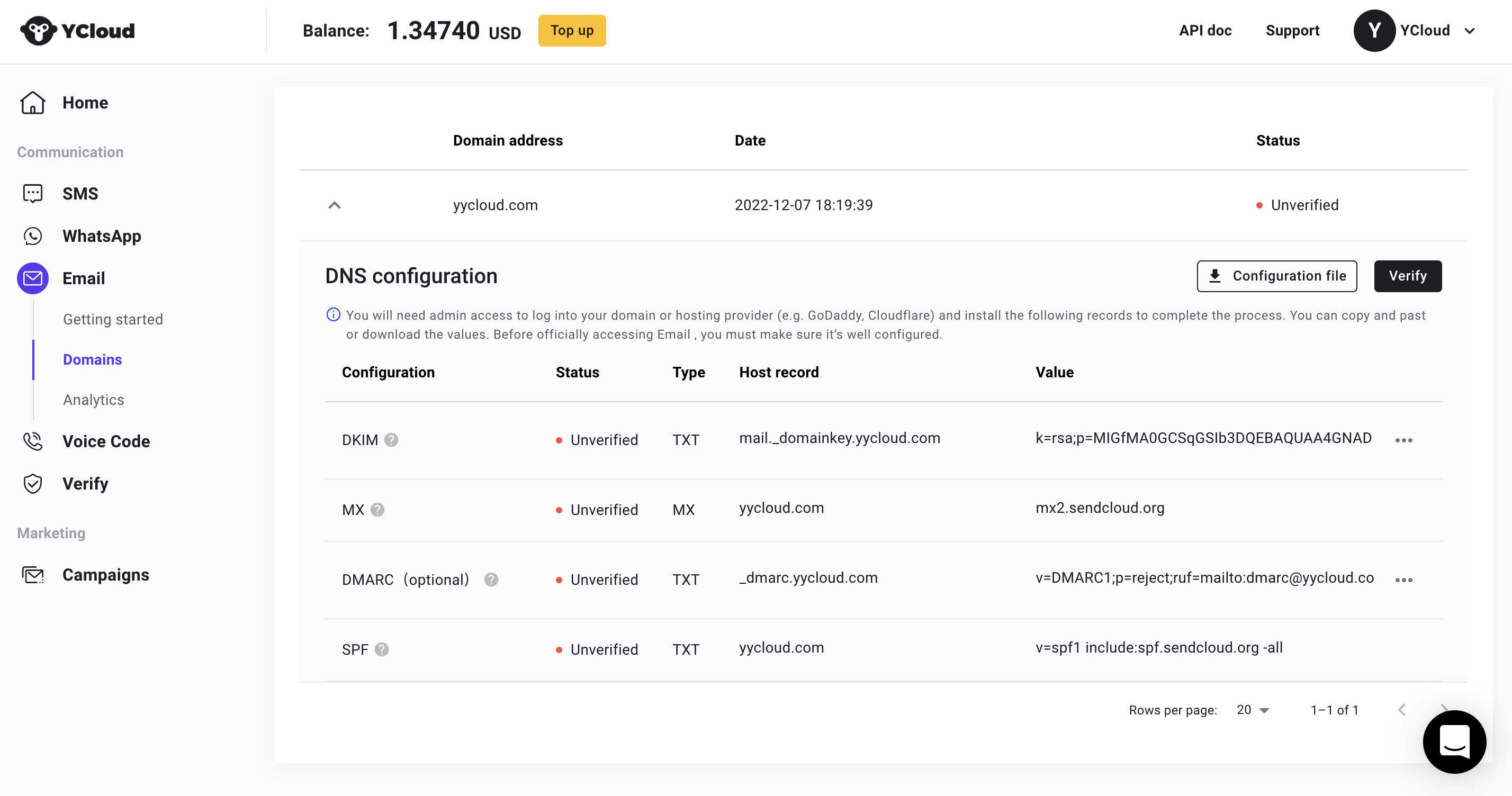Open more options for DMARC value

coord(1403,580)
